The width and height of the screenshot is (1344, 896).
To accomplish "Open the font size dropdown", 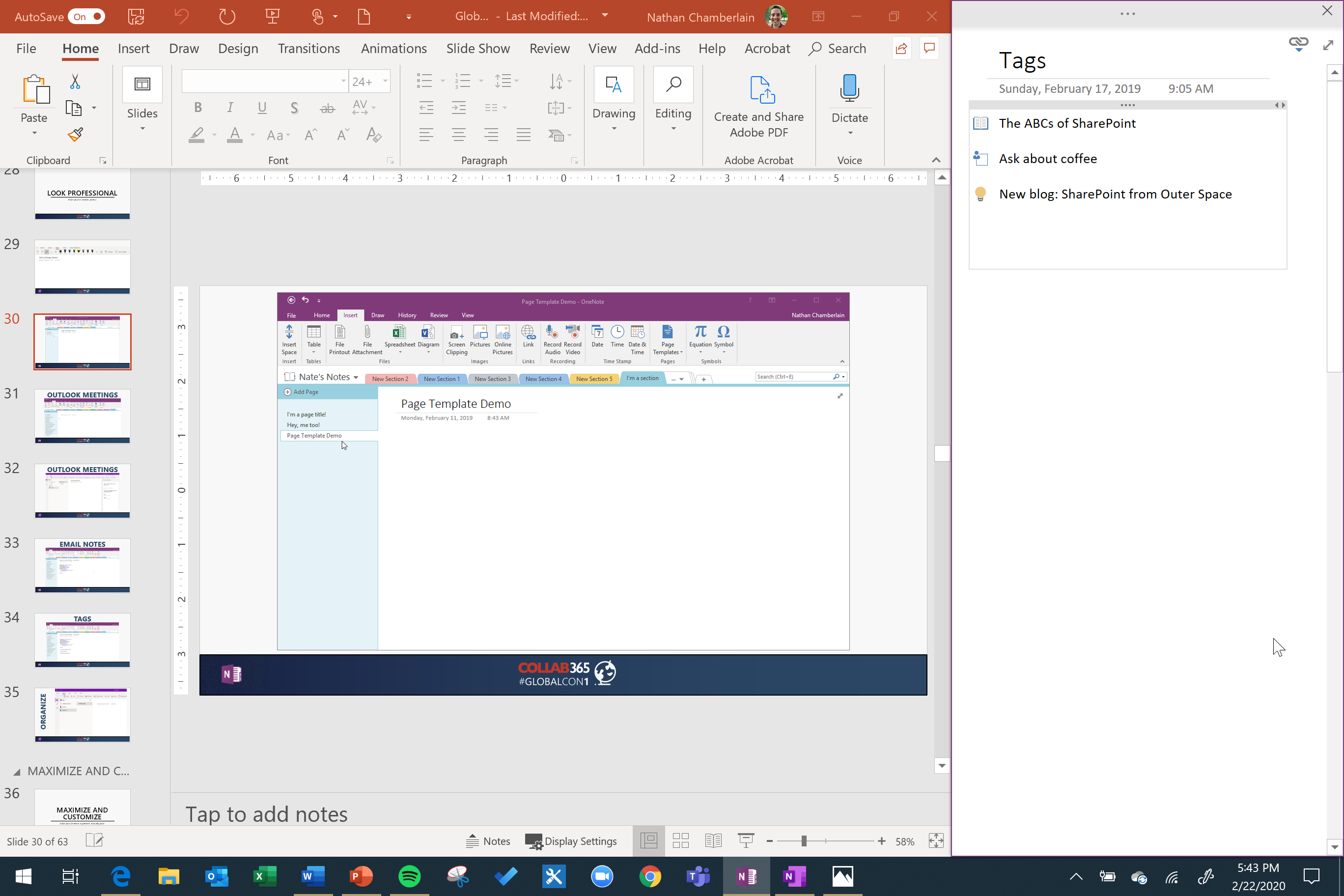I will (x=386, y=81).
